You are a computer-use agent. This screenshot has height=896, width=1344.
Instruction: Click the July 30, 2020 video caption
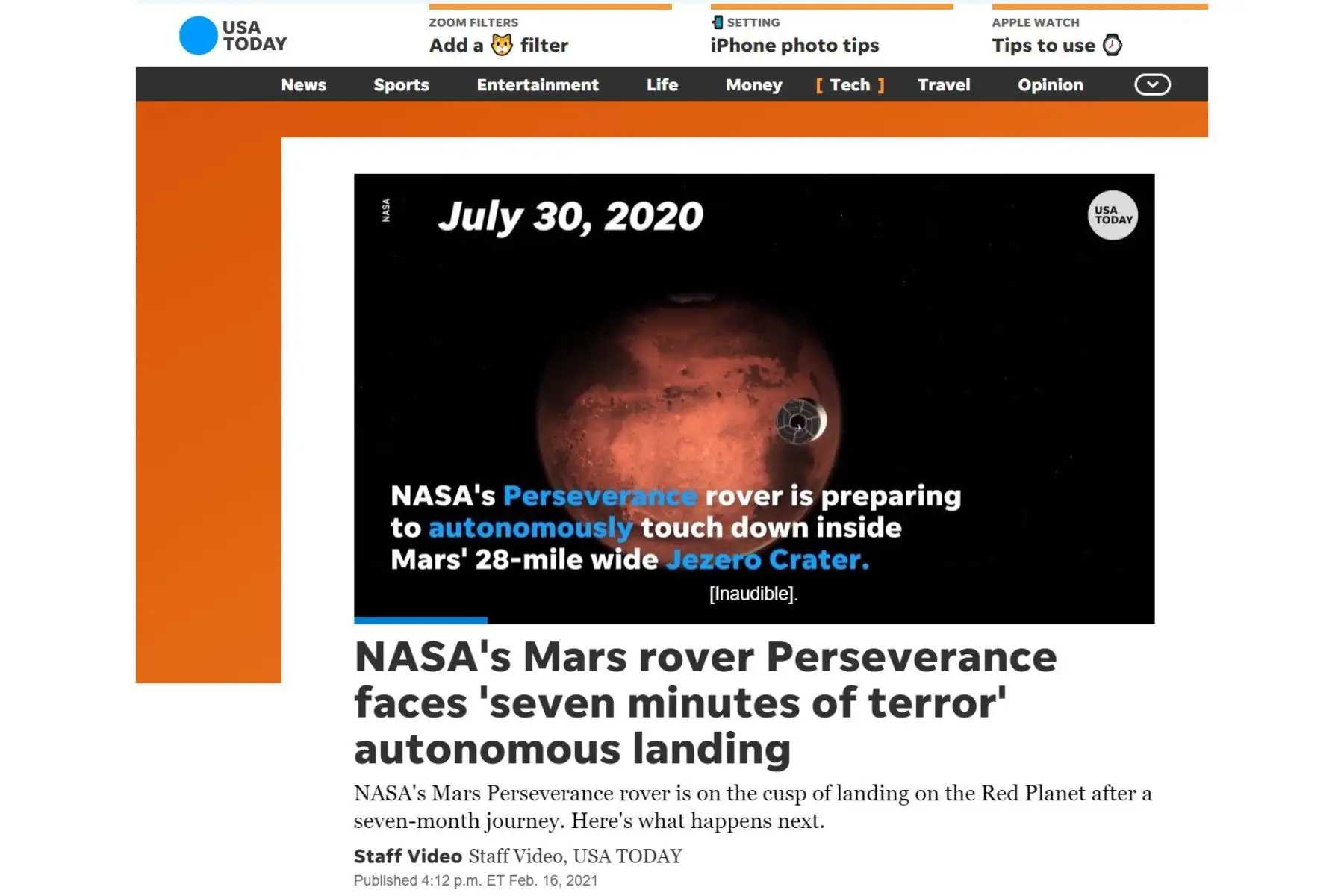click(x=570, y=217)
